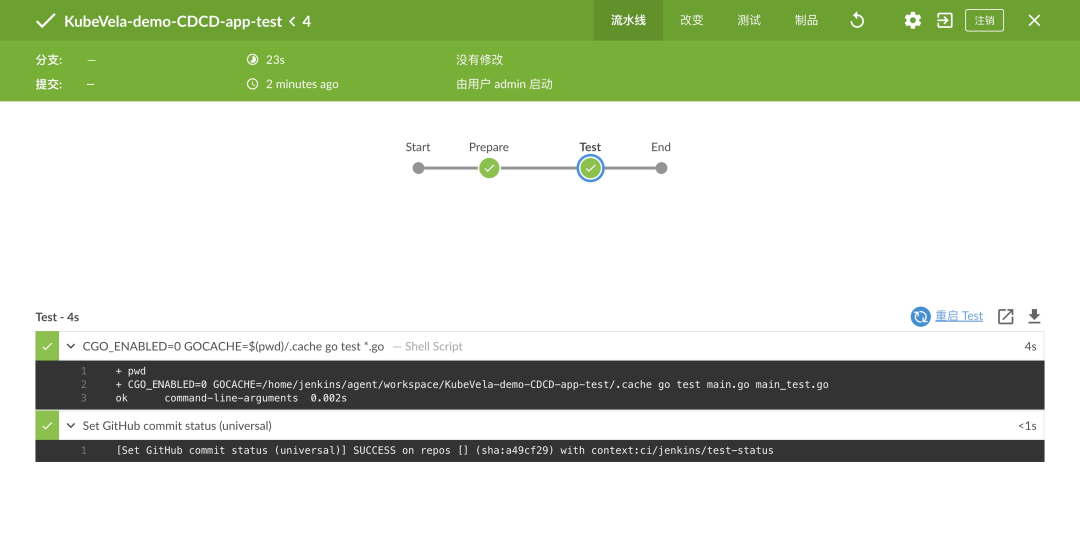Viewport: 1080px width, 545px height.
Task: Click the 注销 logout button
Action: (984, 21)
